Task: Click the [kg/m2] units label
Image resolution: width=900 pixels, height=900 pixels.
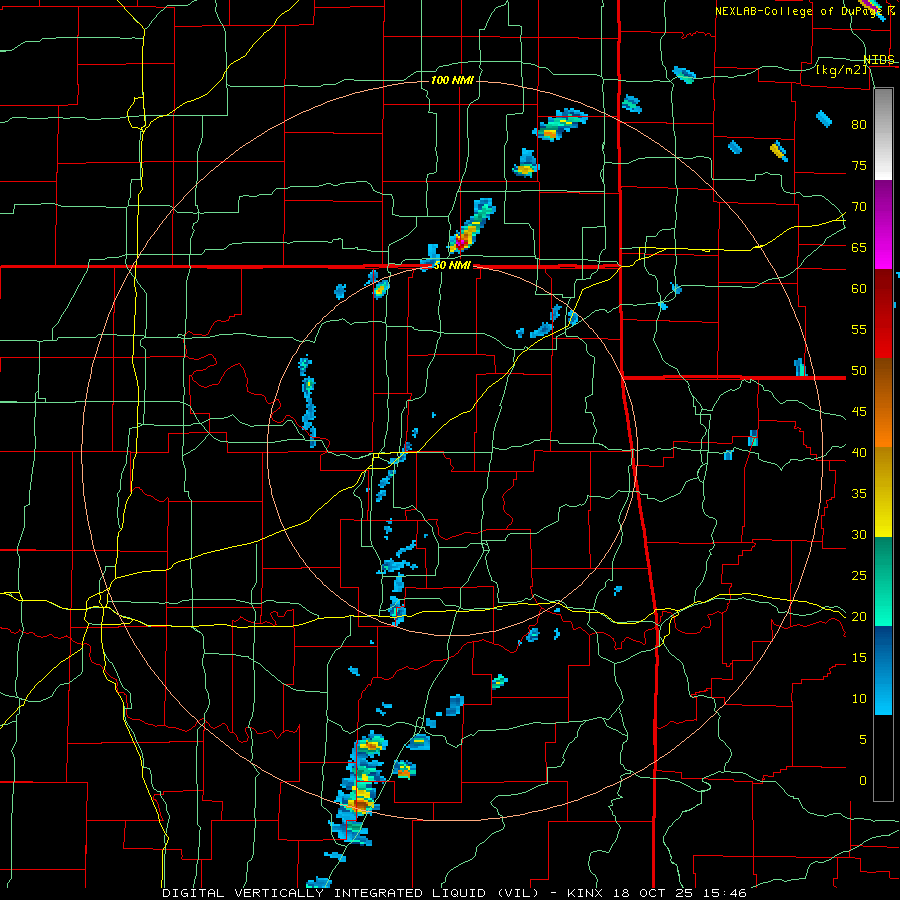Action: [841, 70]
